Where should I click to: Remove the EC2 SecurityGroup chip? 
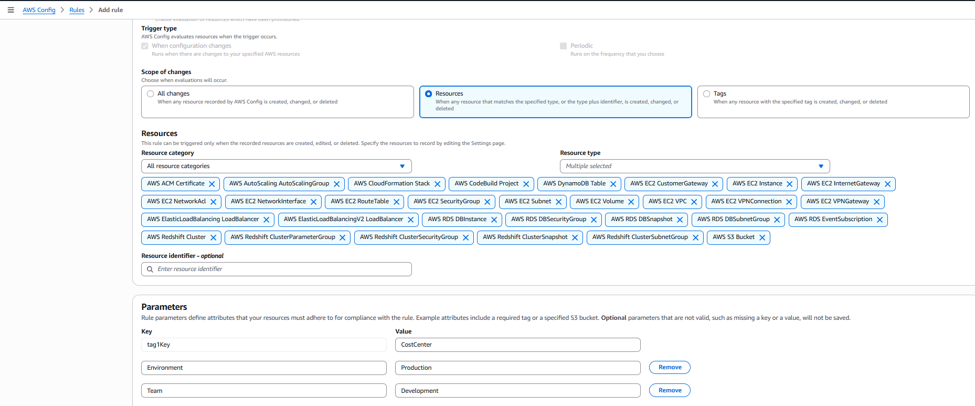[488, 202]
